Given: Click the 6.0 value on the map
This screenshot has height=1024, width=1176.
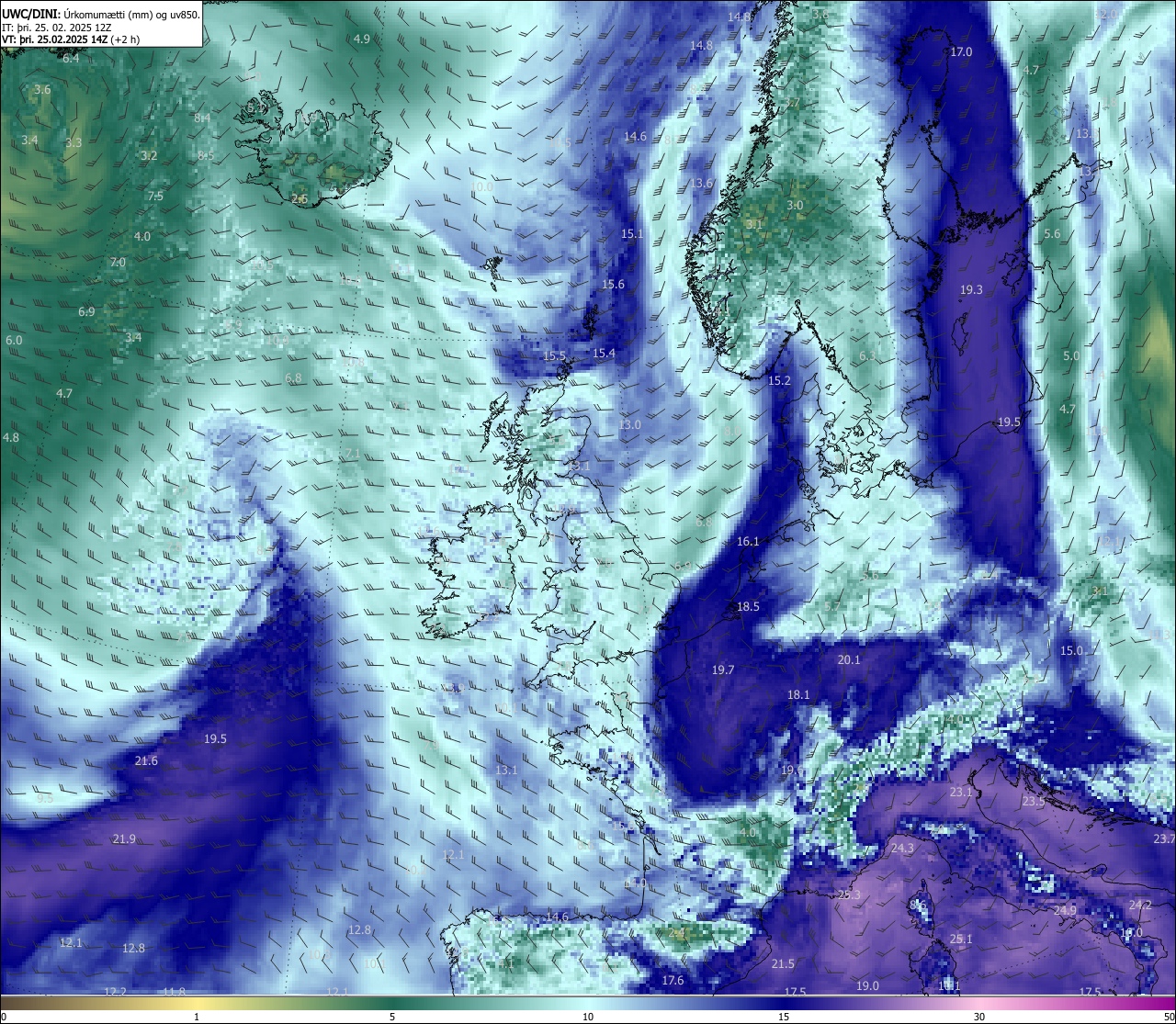Looking at the screenshot, I should (14, 340).
